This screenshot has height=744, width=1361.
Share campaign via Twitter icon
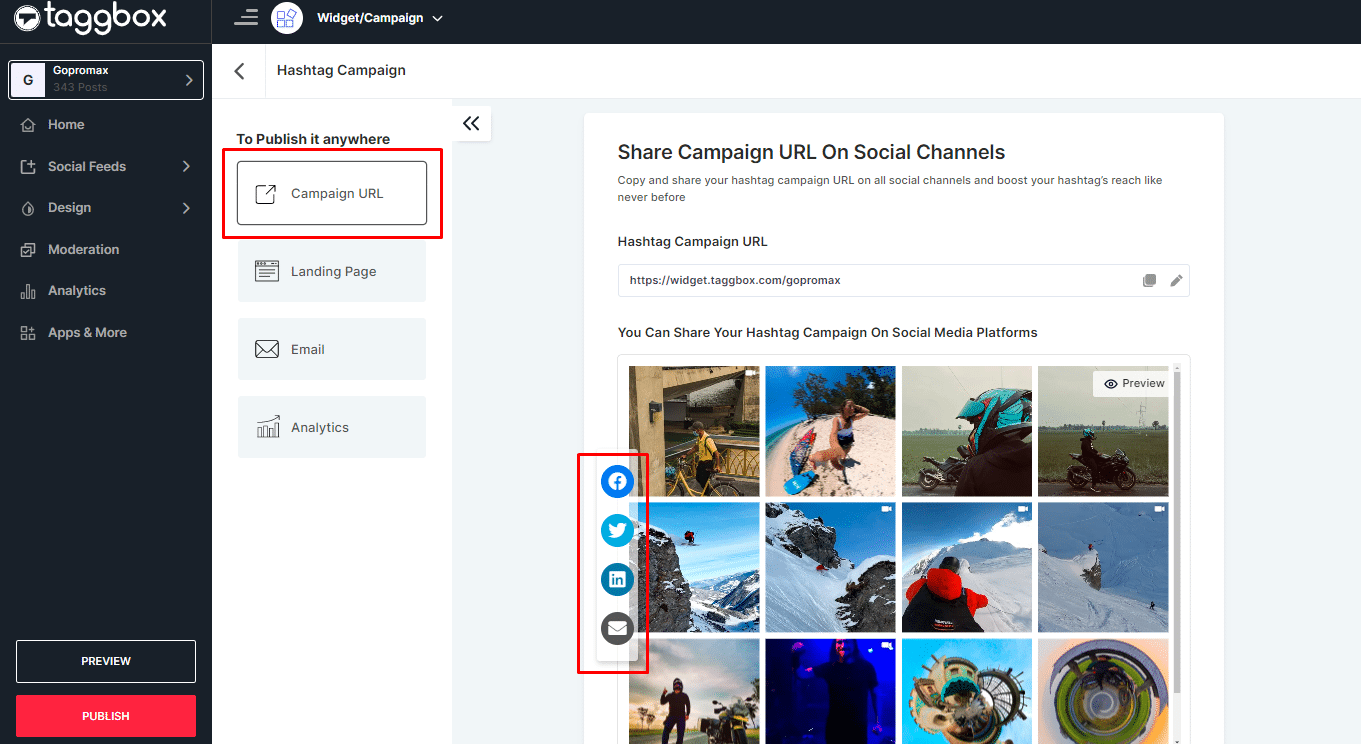(617, 530)
